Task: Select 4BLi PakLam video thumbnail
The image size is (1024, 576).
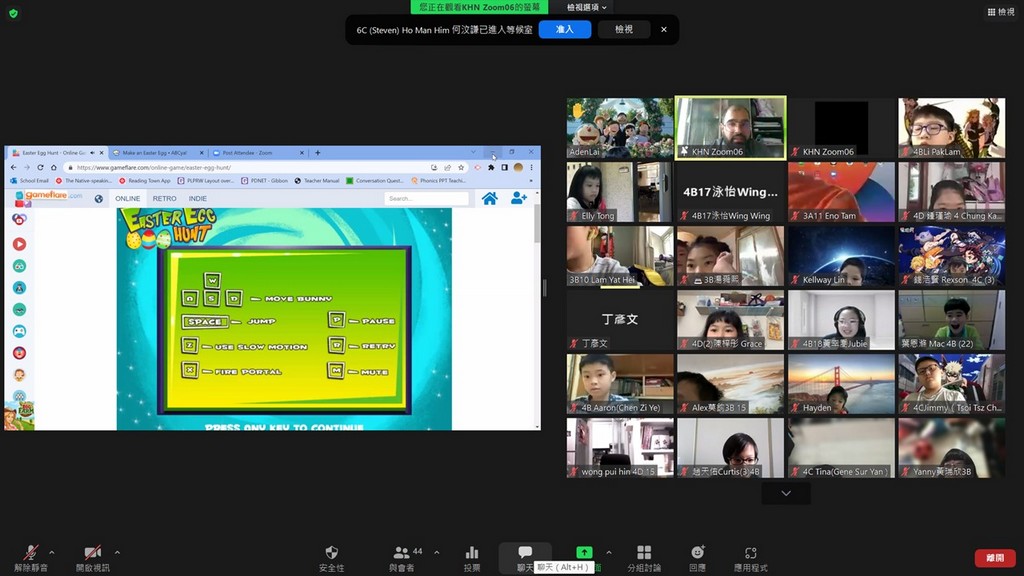Action: (x=952, y=128)
